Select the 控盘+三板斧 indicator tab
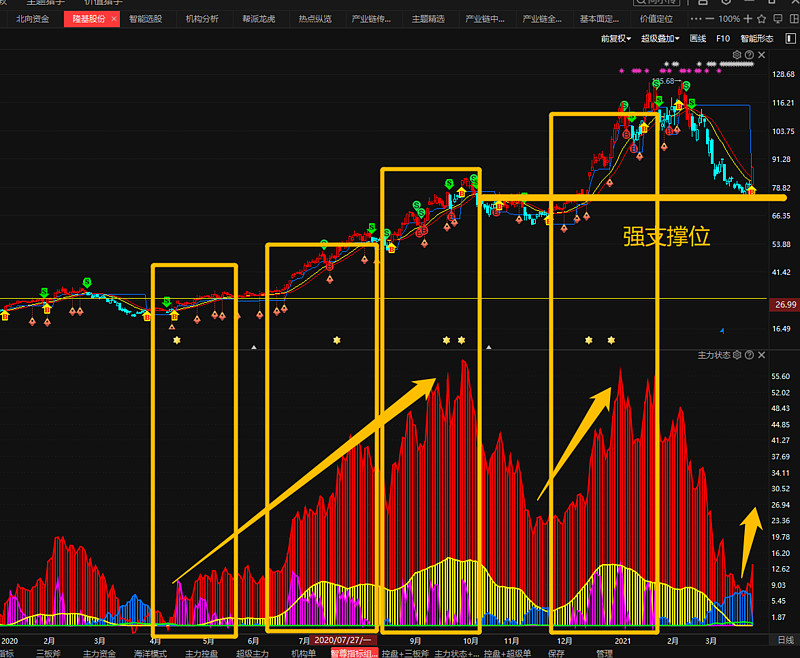The image size is (800, 658). [x=406, y=653]
